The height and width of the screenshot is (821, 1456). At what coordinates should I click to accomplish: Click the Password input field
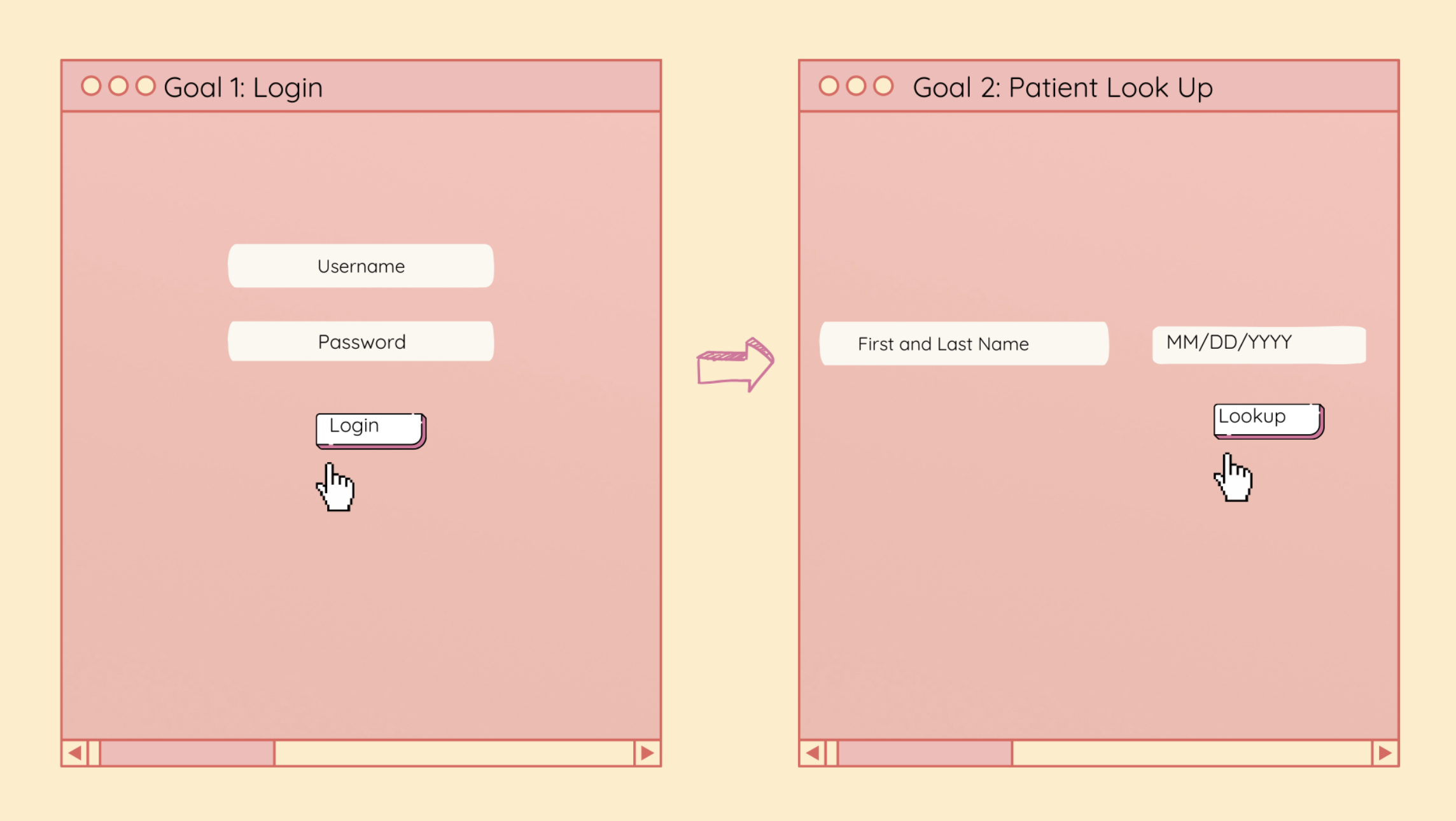pyautogui.click(x=361, y=342)
